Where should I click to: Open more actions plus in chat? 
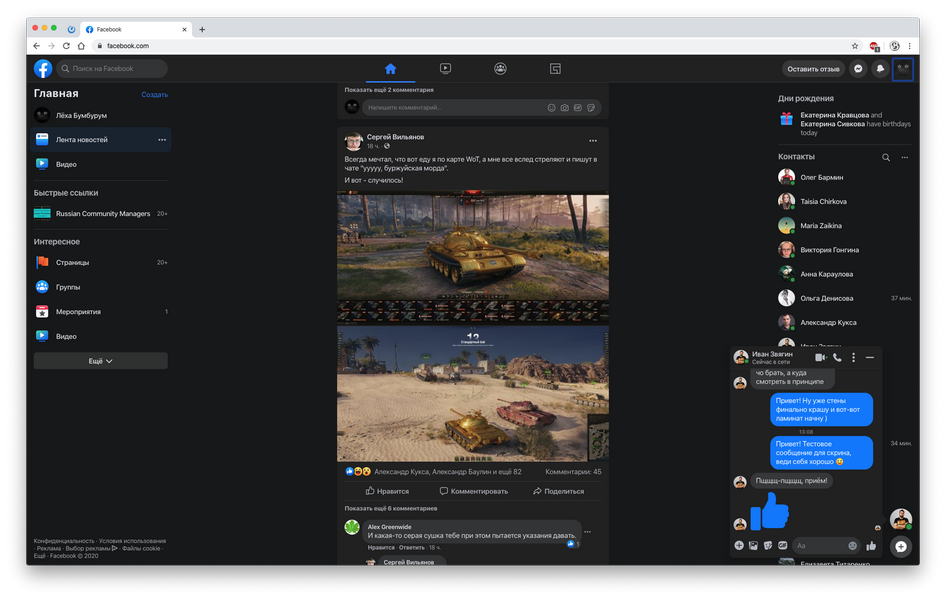739,546
